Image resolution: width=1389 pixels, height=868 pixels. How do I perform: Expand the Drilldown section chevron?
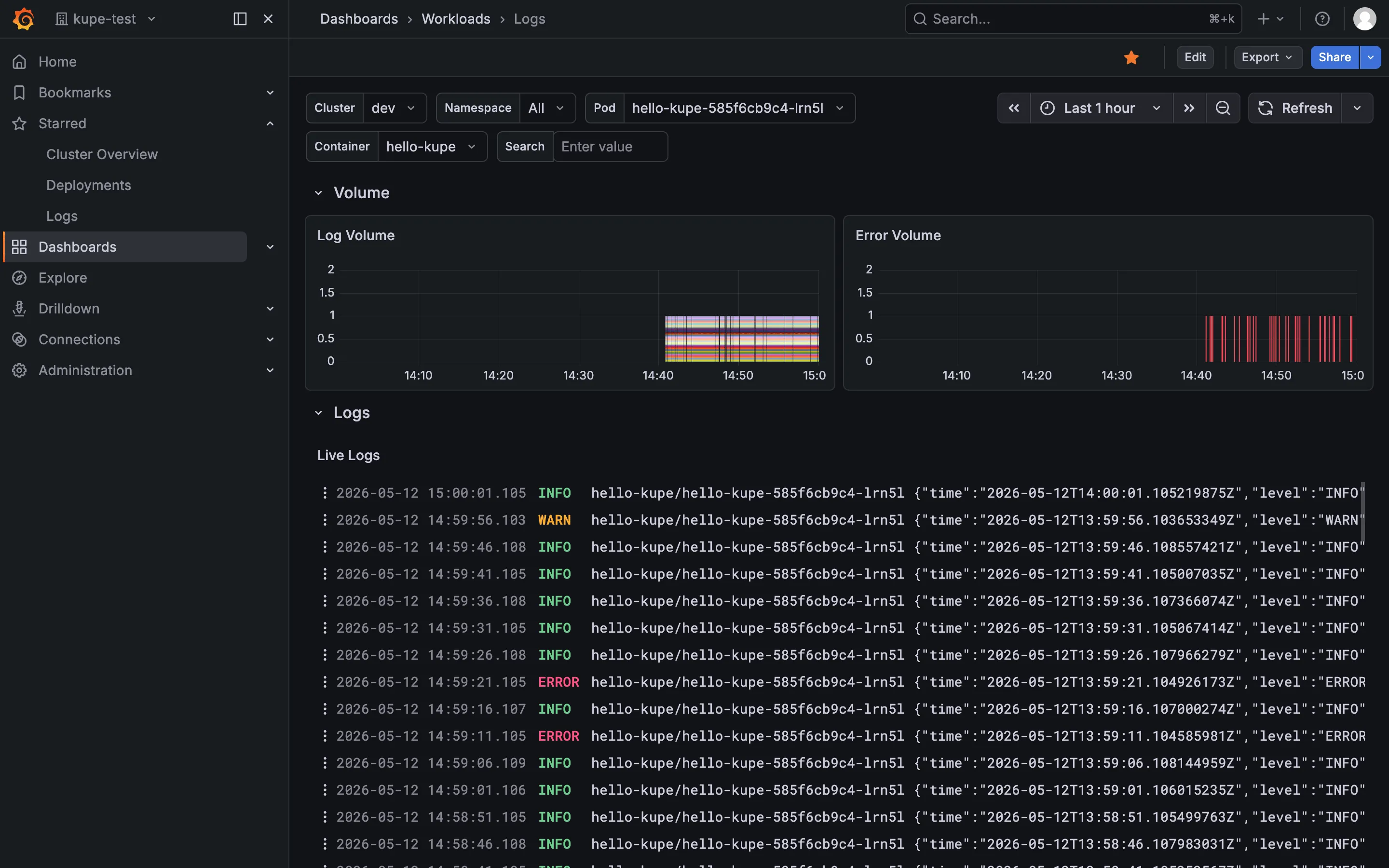click(x=270, y=309)
